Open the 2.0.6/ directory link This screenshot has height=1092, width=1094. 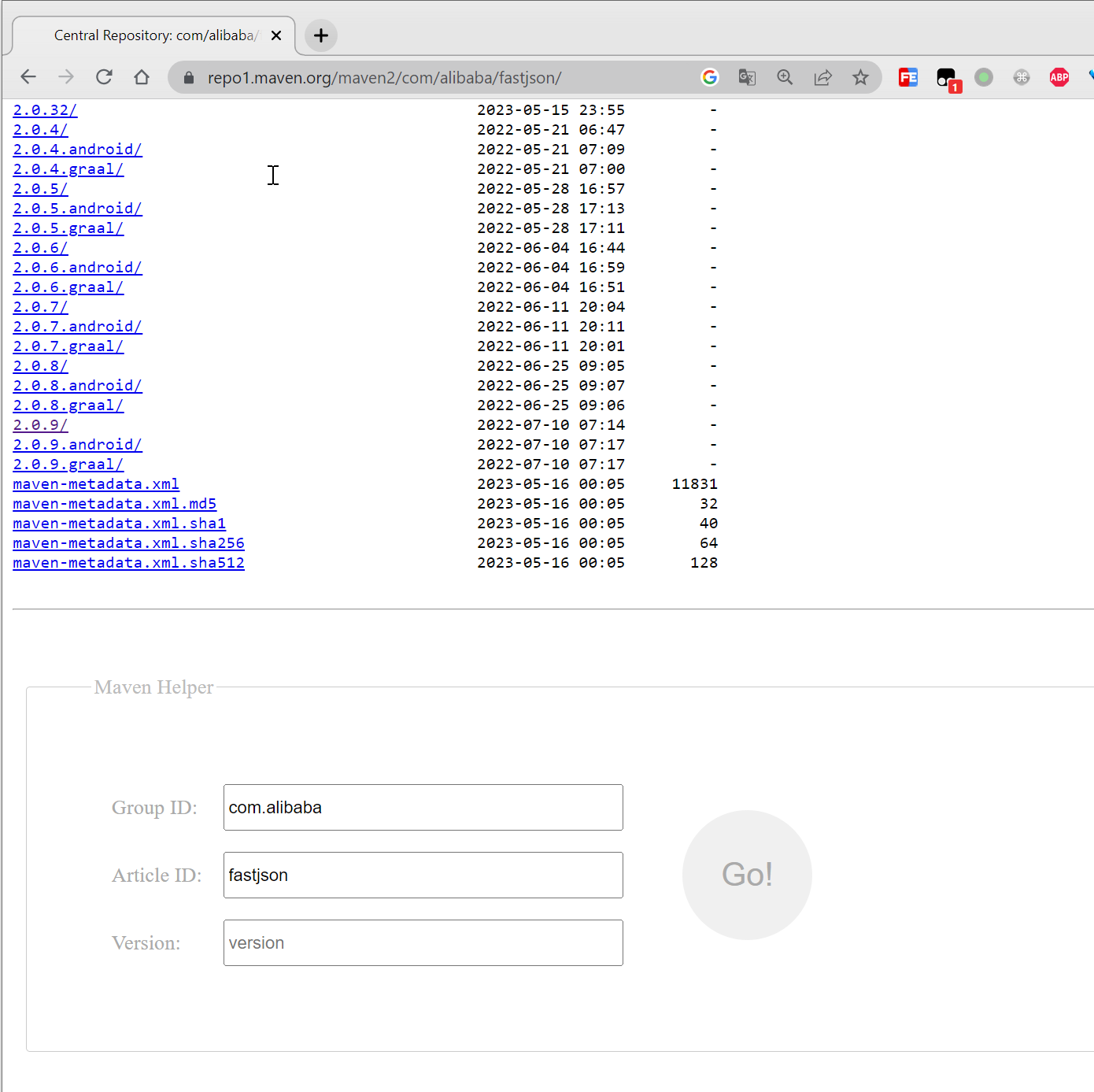tap(40, 248)
